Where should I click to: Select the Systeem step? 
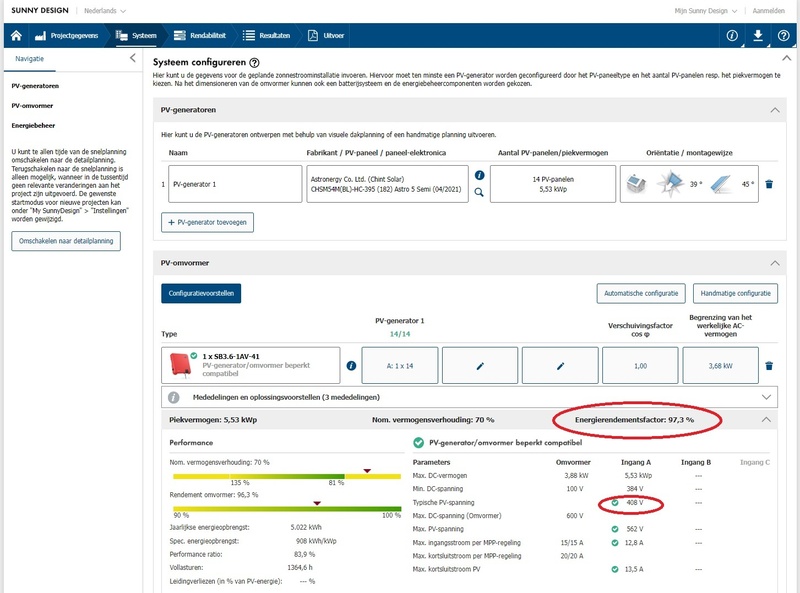[136, 35]
